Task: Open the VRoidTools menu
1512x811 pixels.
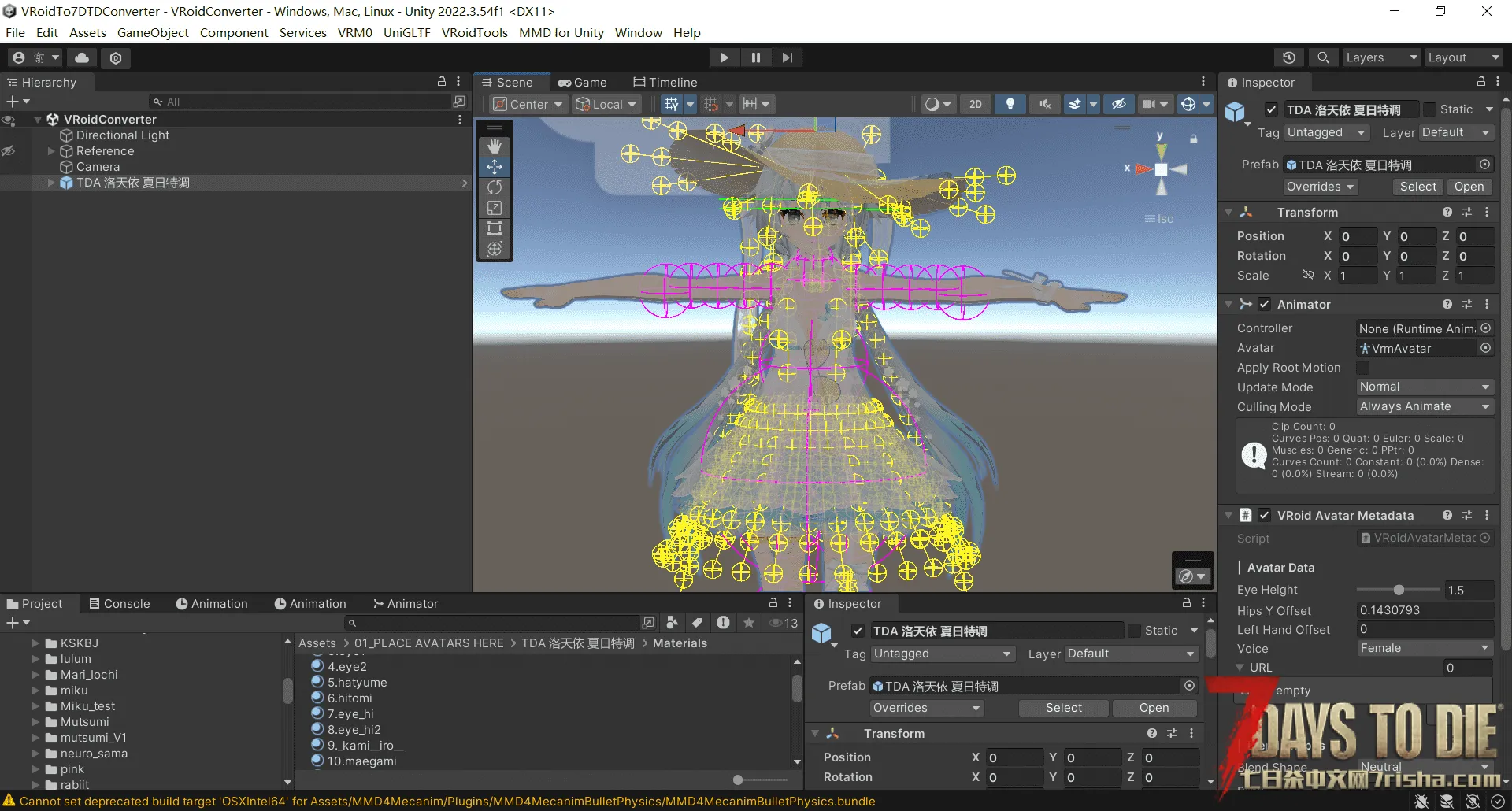Action: click(x=474, y=32)
